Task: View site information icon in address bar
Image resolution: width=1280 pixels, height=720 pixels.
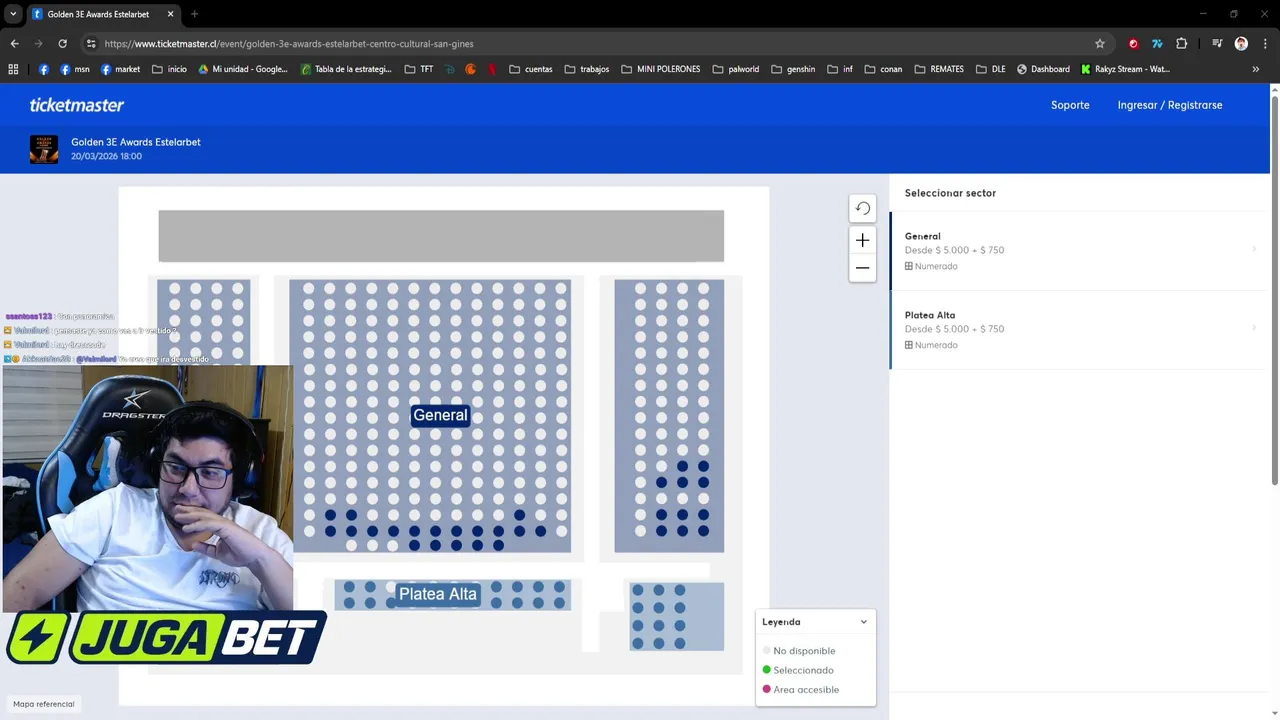Action: pyautogui.click(x=91, y=44)
